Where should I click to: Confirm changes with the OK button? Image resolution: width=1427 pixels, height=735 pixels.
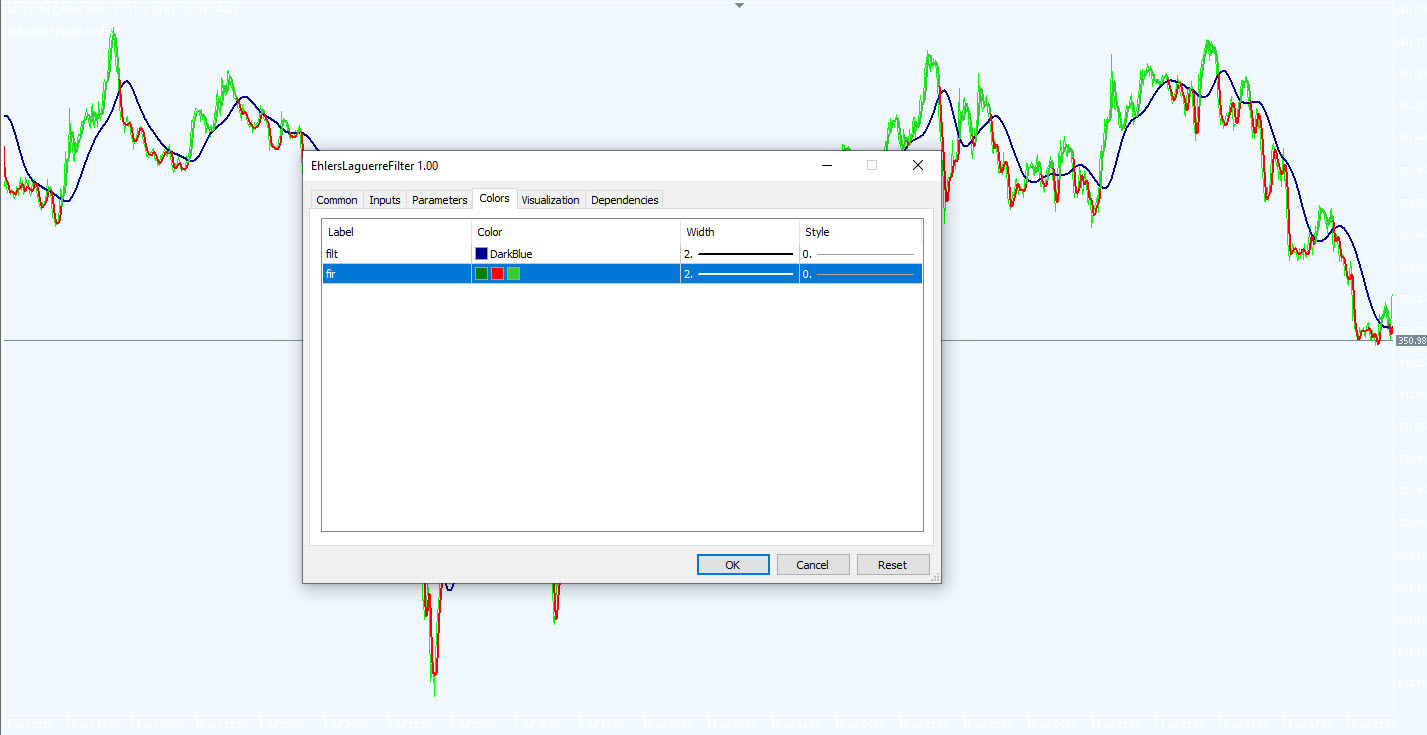point(732,564)
